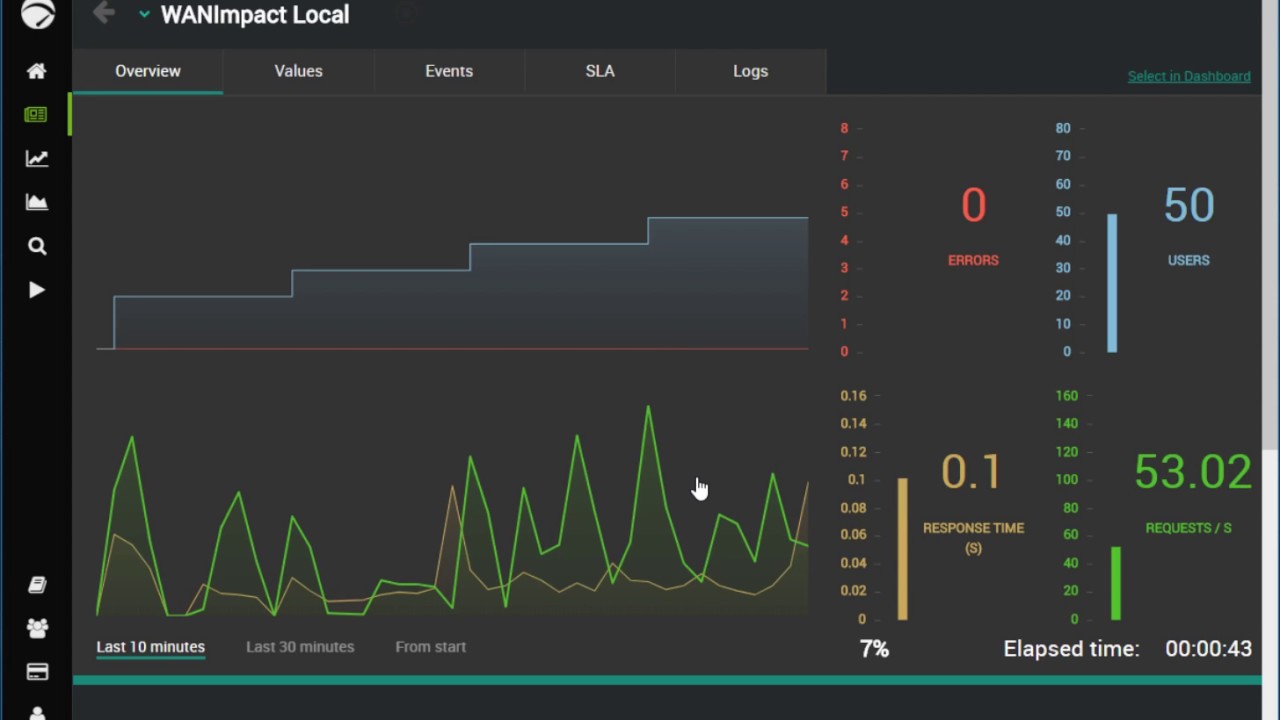This screenshot has height=720, width=1280.
Task: Click the play triangle icon in sidebar
Action: (x=37, y=290)
